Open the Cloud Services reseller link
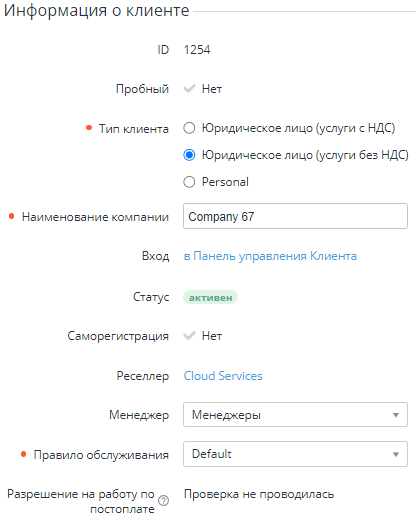Image resolution: width=416 pixels, height=522 pixels. pyautogui.click(x=223, y=376)
